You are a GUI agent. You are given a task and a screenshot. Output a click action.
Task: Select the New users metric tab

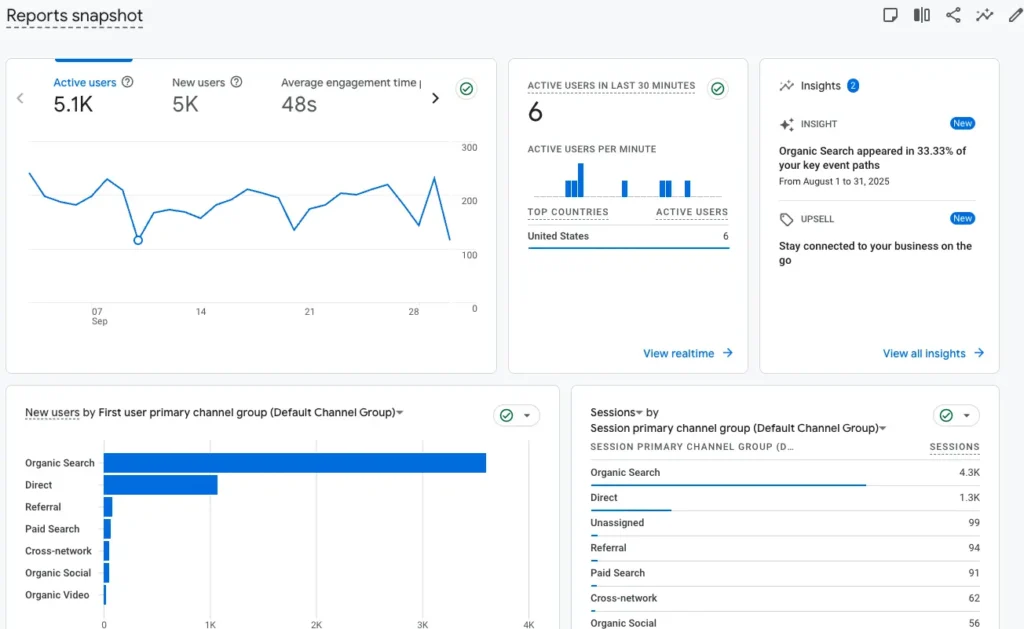click(x=198, y=83)
